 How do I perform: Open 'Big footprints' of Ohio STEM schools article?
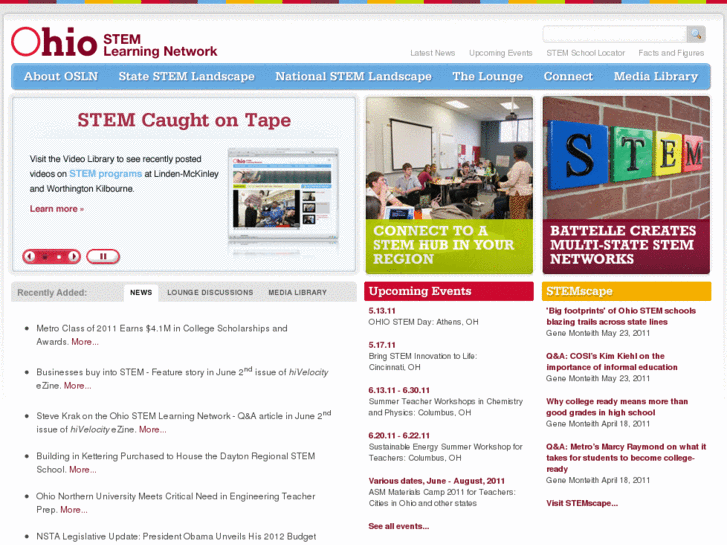pyautogui.click(x=621, y=316)
